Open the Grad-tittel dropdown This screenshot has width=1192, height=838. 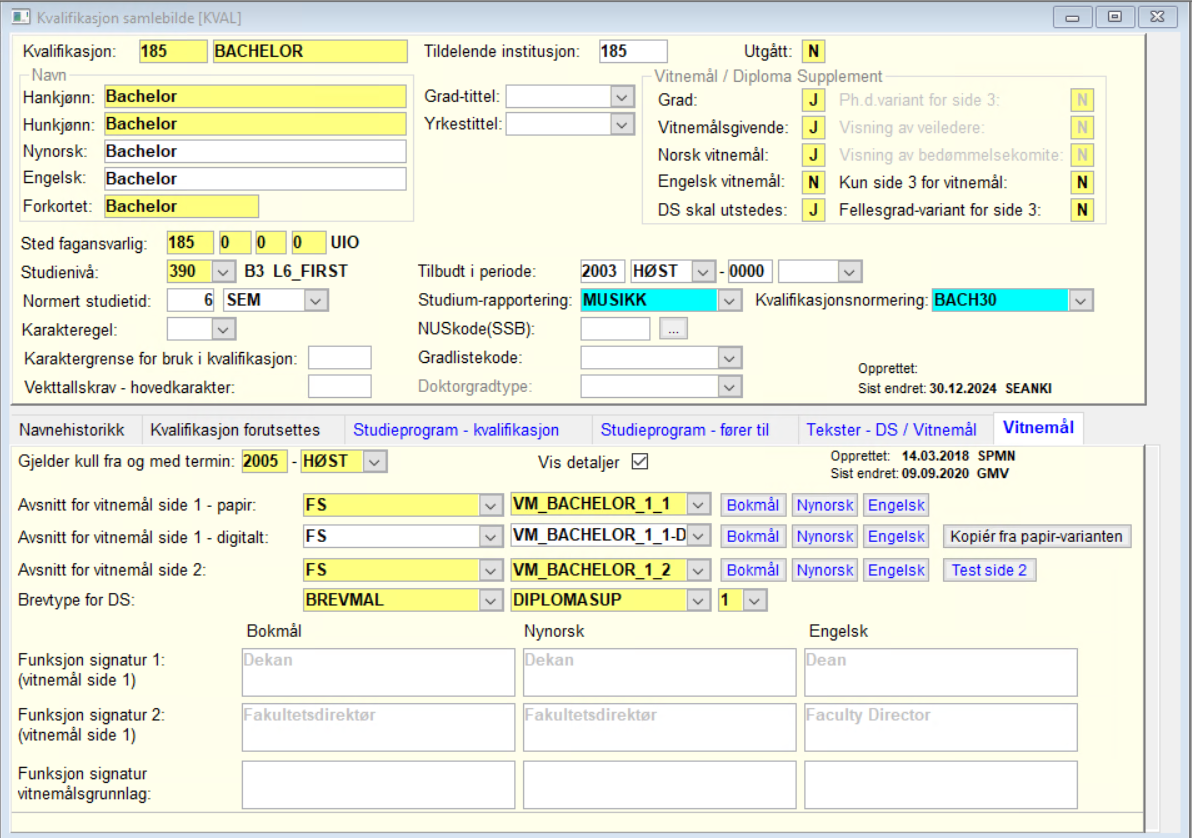[622, 97]
